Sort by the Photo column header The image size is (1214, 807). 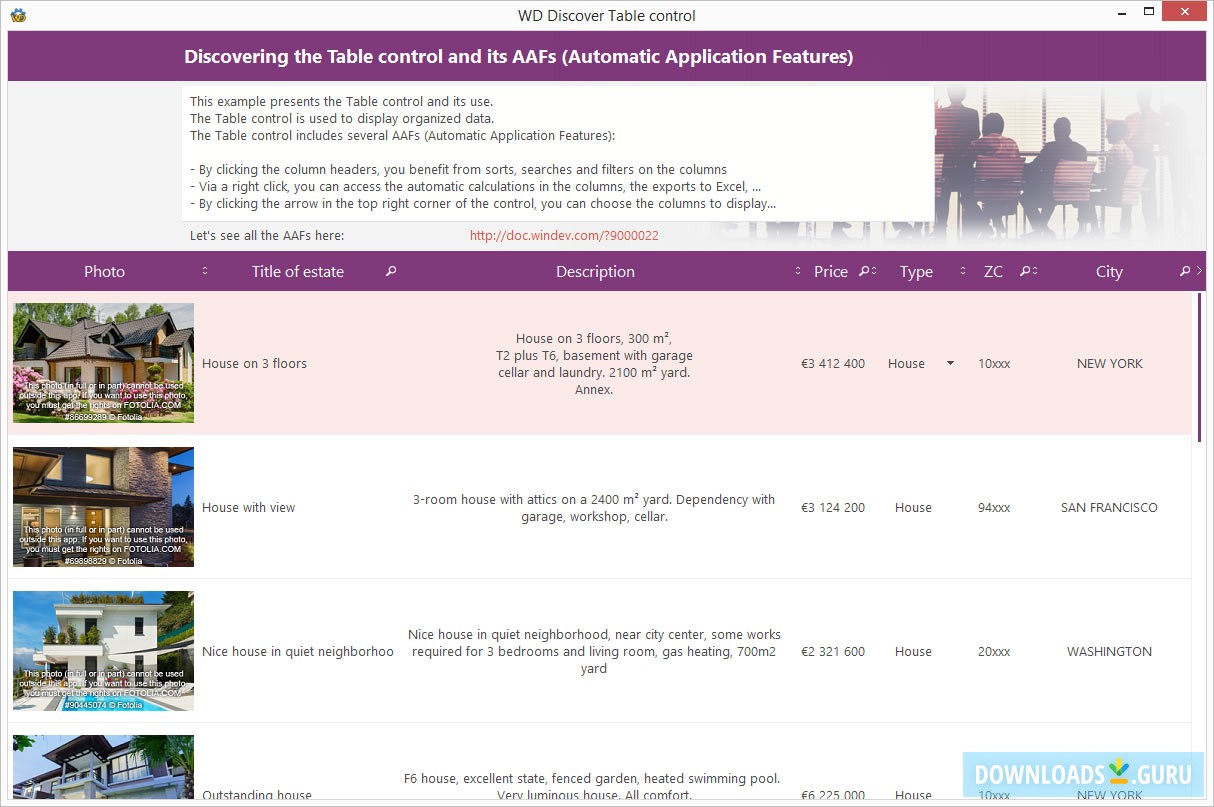click(x=104, y=271)
